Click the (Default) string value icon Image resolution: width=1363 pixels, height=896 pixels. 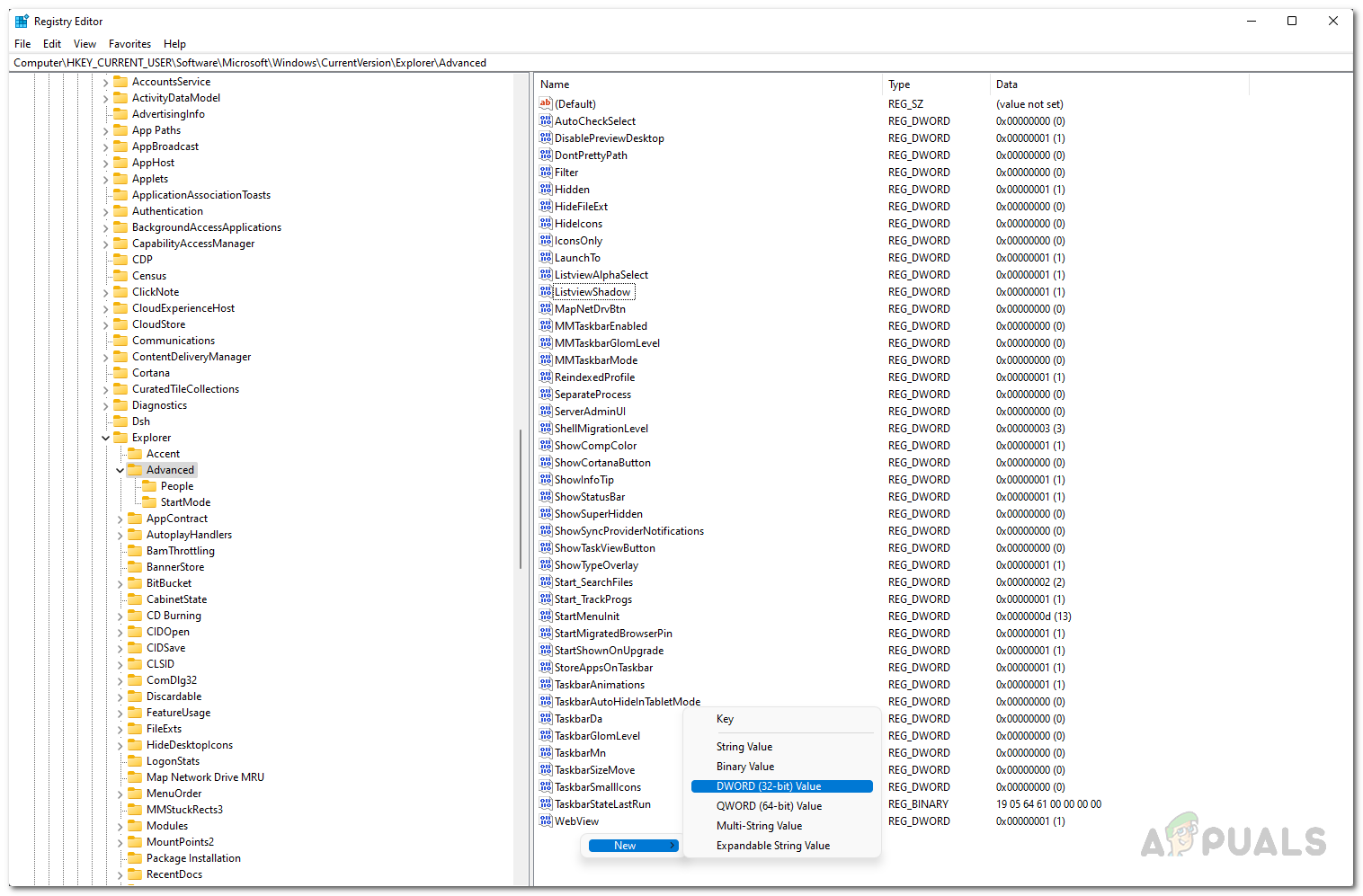[545, 103]
